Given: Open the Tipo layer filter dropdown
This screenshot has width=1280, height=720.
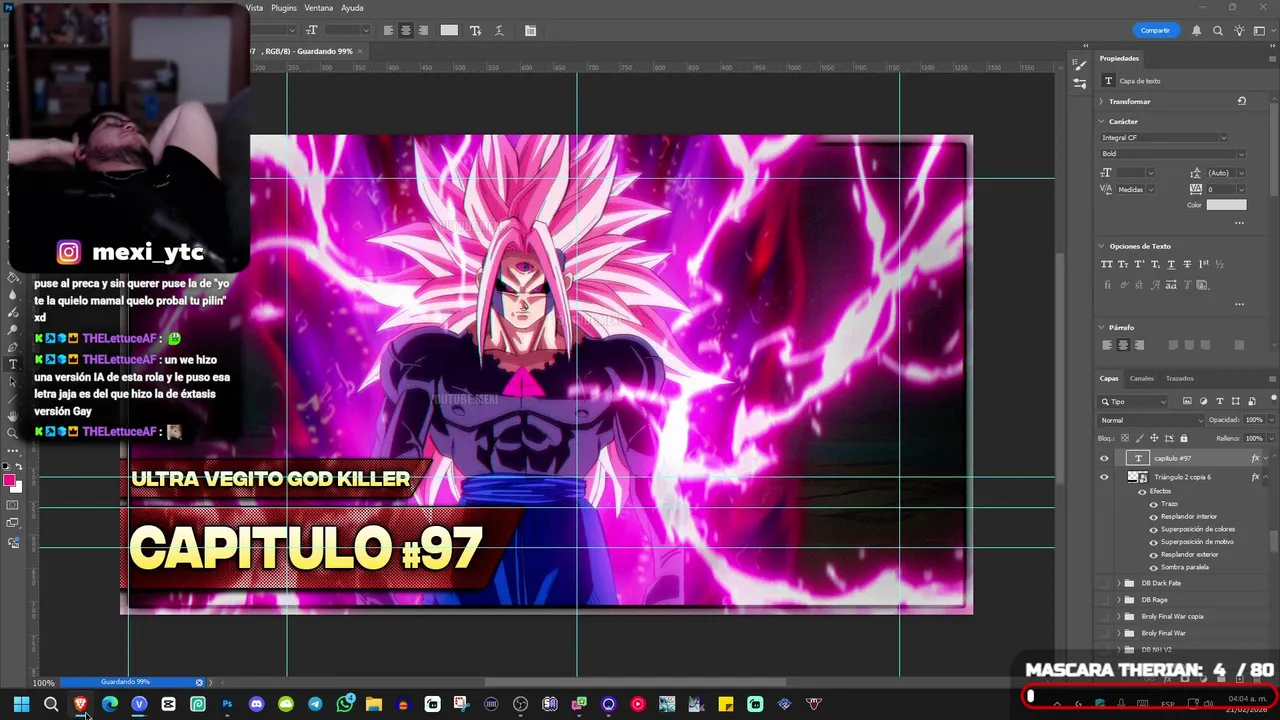Looking at the screenshot, I should 1133,402.
